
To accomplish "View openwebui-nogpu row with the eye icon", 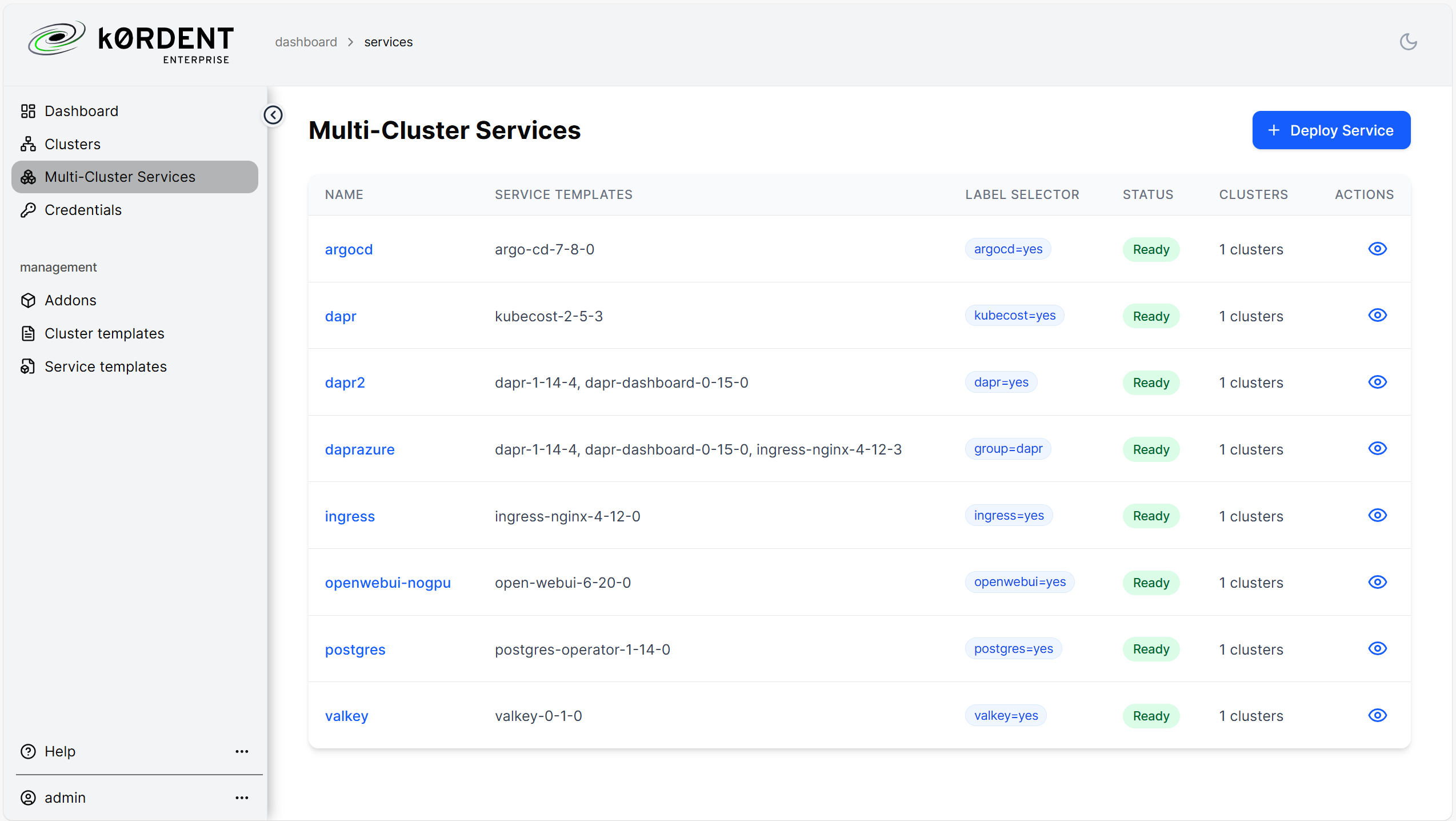I will (x=1377, y=582).
